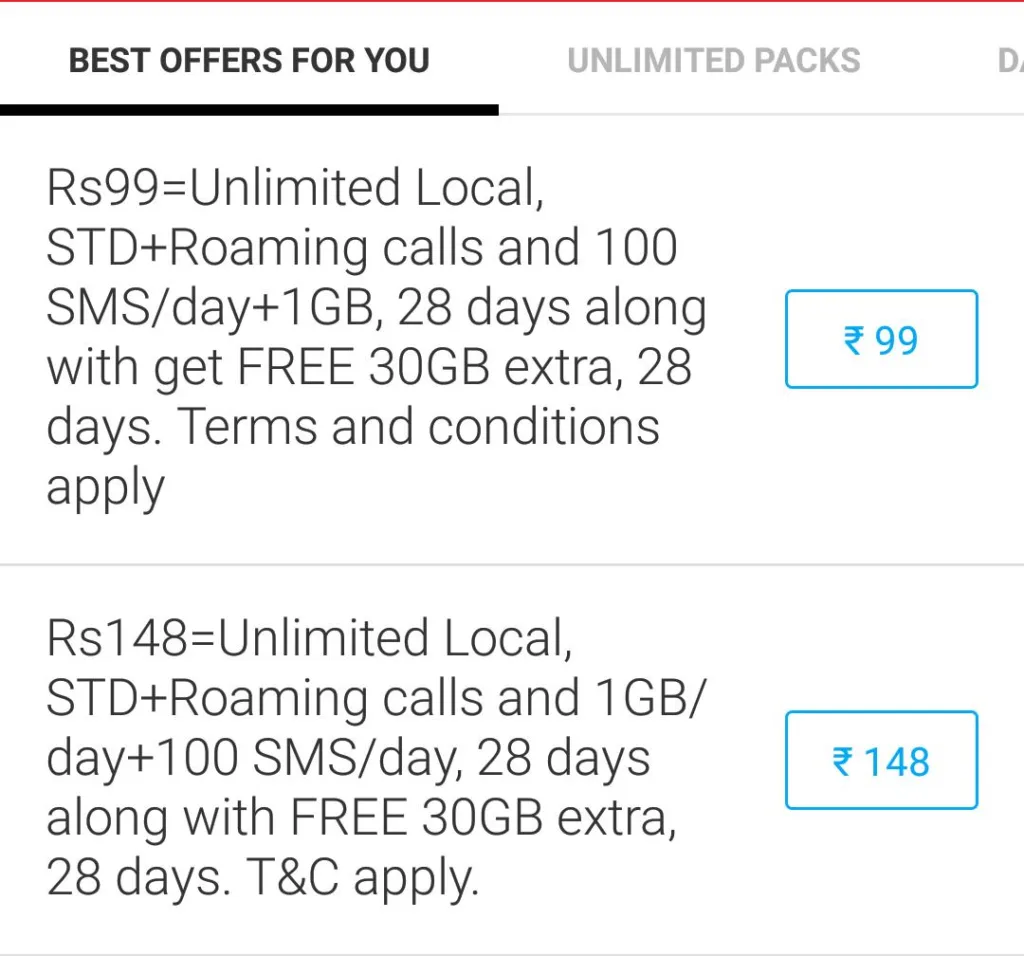This screenshot has width=1024, height=956.
Task: Tap the ₹ 148 recharge button
Action: pos(881,761)
